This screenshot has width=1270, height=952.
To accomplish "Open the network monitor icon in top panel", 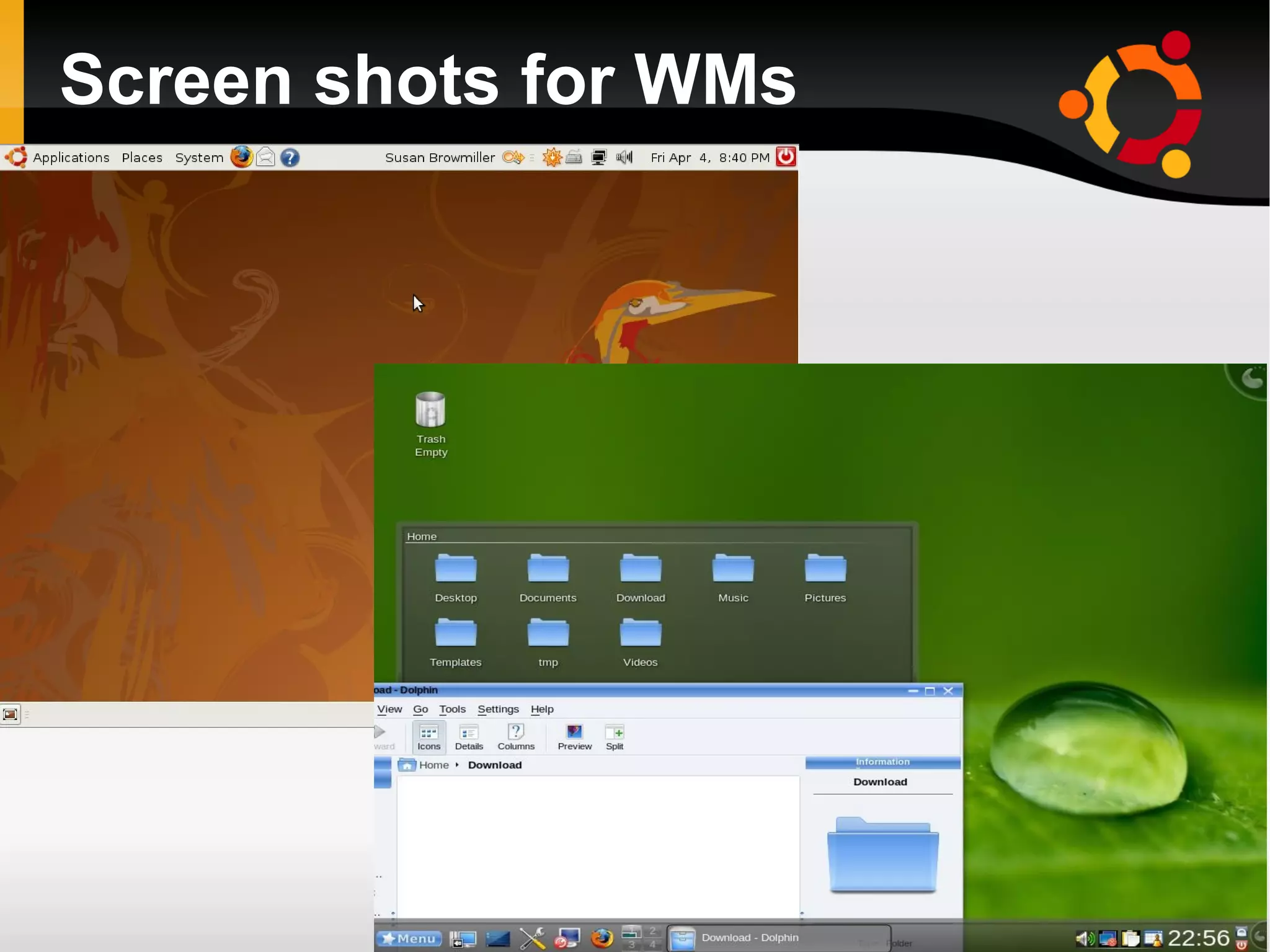I will [x=599, y=158].
